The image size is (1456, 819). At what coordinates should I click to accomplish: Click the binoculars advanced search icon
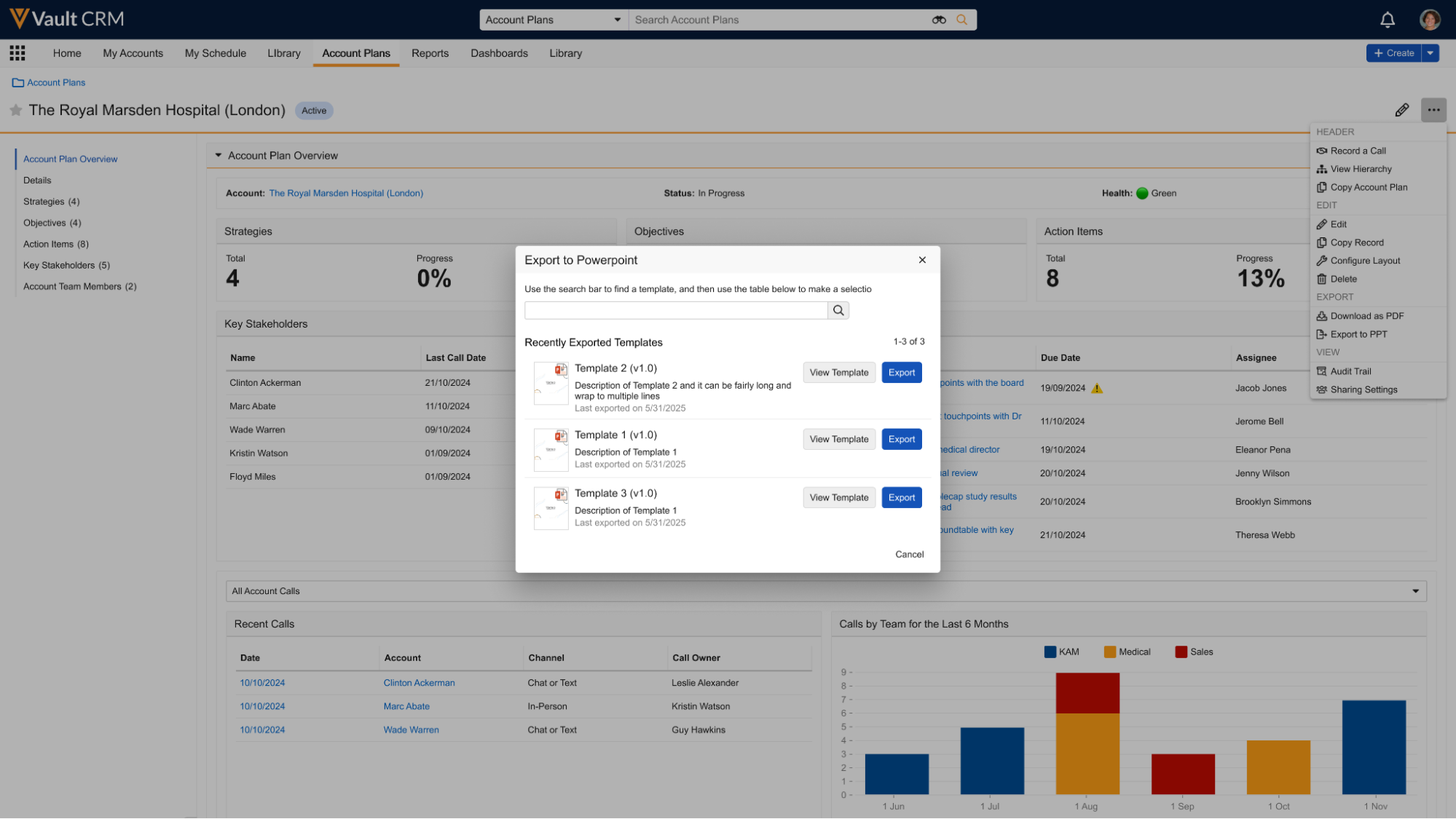(939, 20)
